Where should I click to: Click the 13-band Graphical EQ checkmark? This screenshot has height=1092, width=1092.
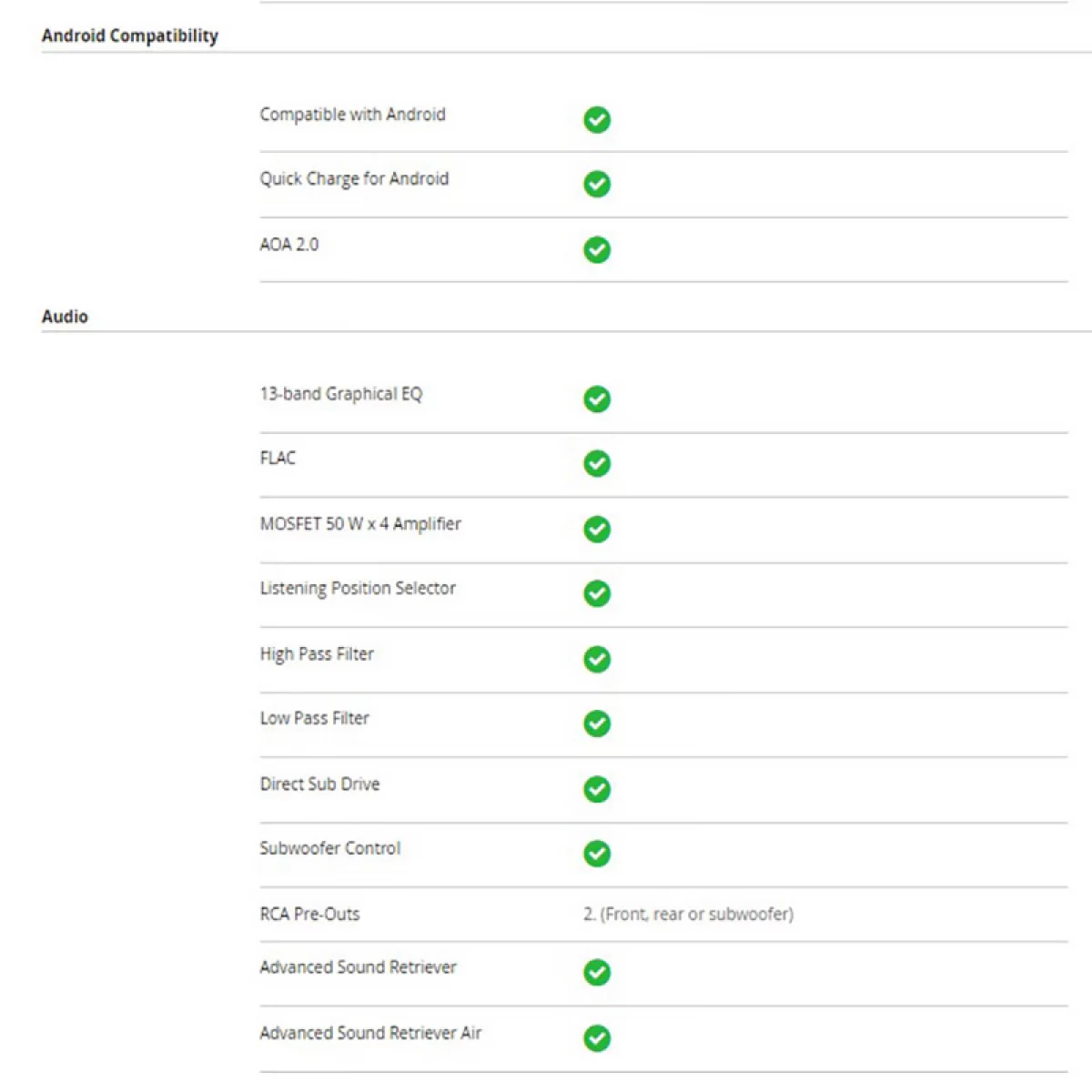click(x=597, y=399)
